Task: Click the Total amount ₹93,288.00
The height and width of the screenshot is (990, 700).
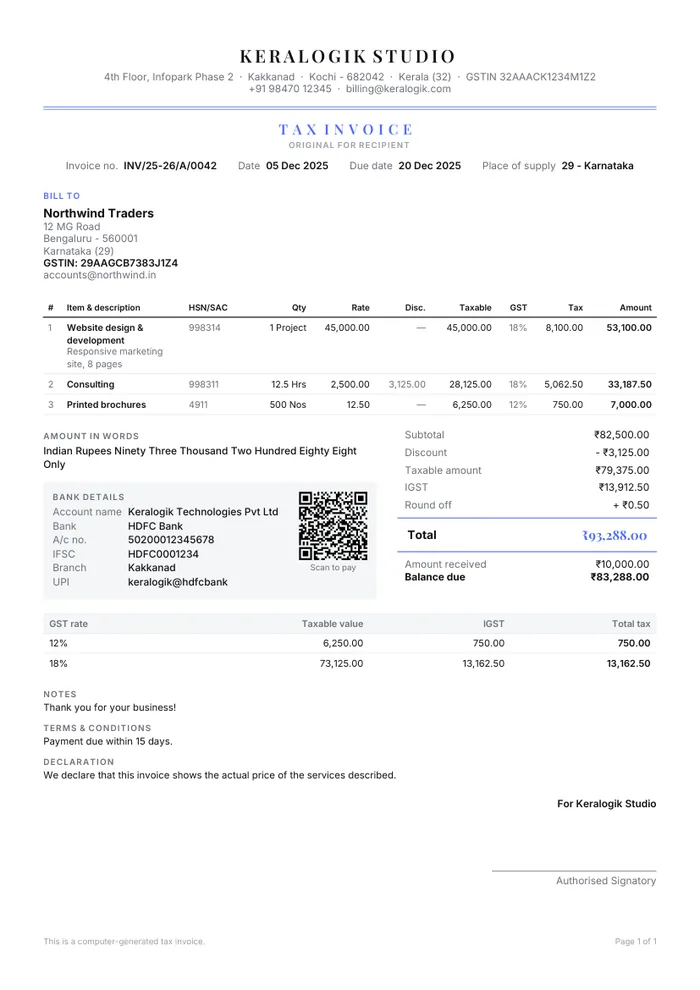Action: [x=615, y=535]
